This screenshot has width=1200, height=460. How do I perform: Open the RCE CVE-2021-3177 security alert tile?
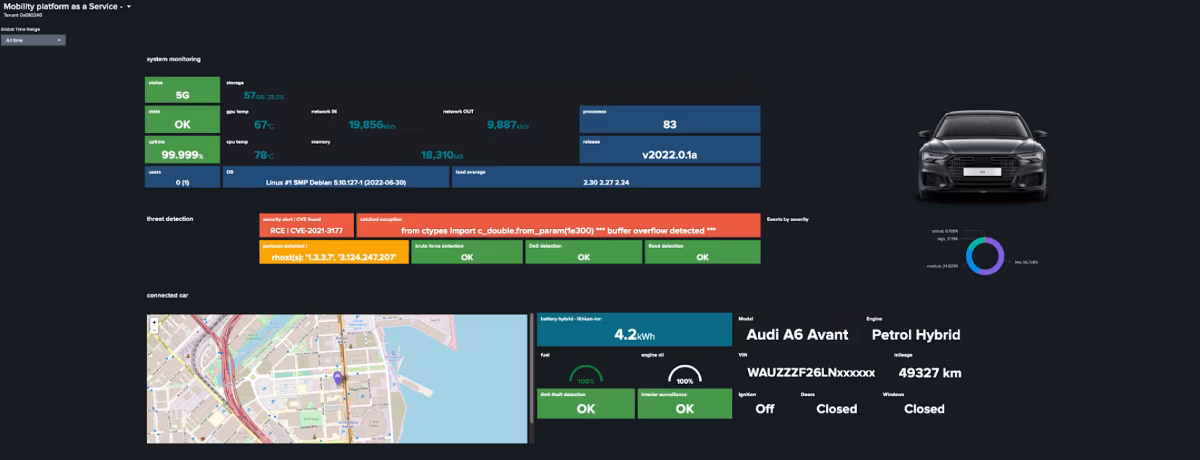[x=306, y=225]
